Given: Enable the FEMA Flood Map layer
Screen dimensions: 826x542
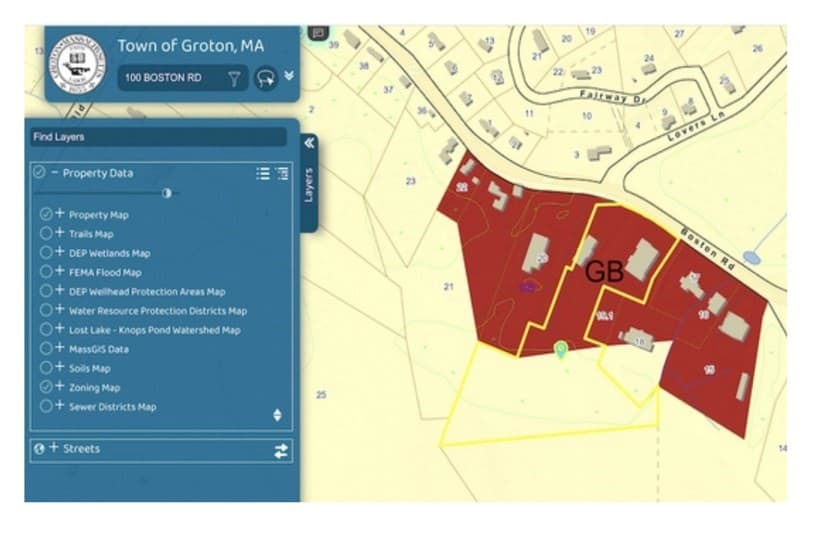Looking at the screenshot, I should tap(46, 271).
